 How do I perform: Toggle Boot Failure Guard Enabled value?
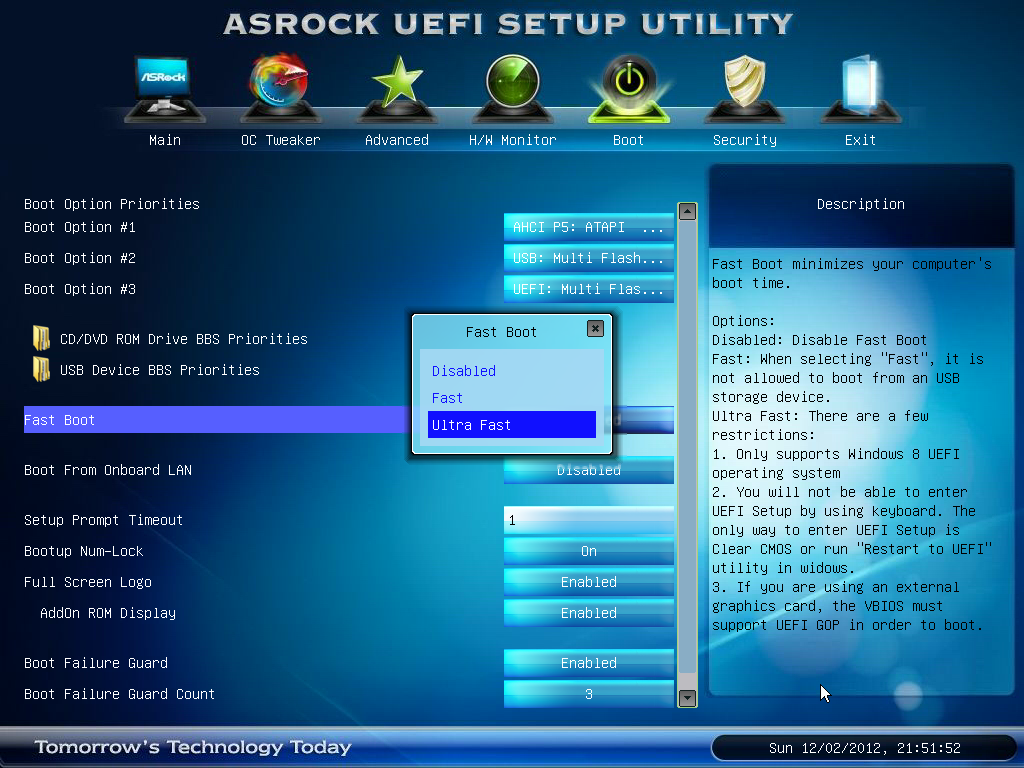coord(588,663)
